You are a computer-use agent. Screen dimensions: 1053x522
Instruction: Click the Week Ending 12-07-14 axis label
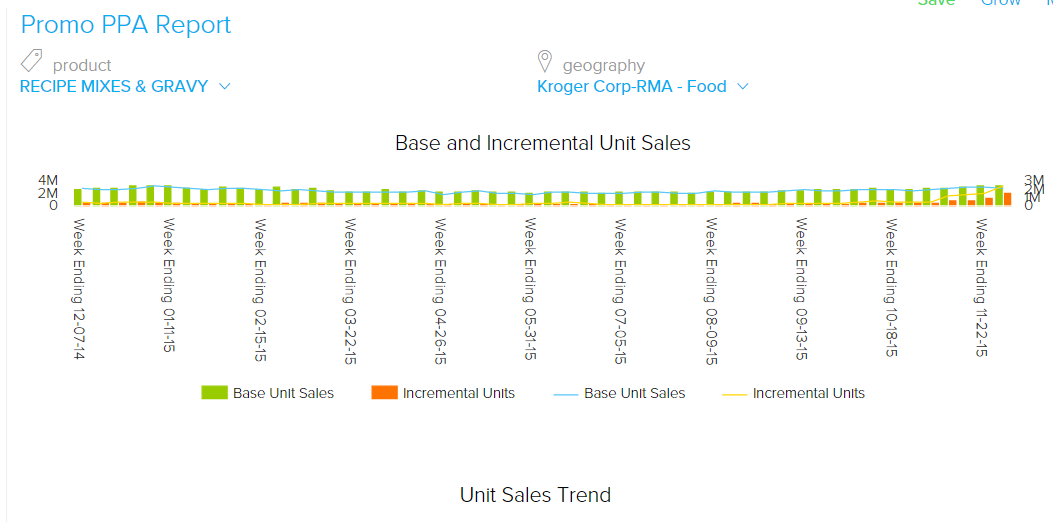(x=78, y=290)
